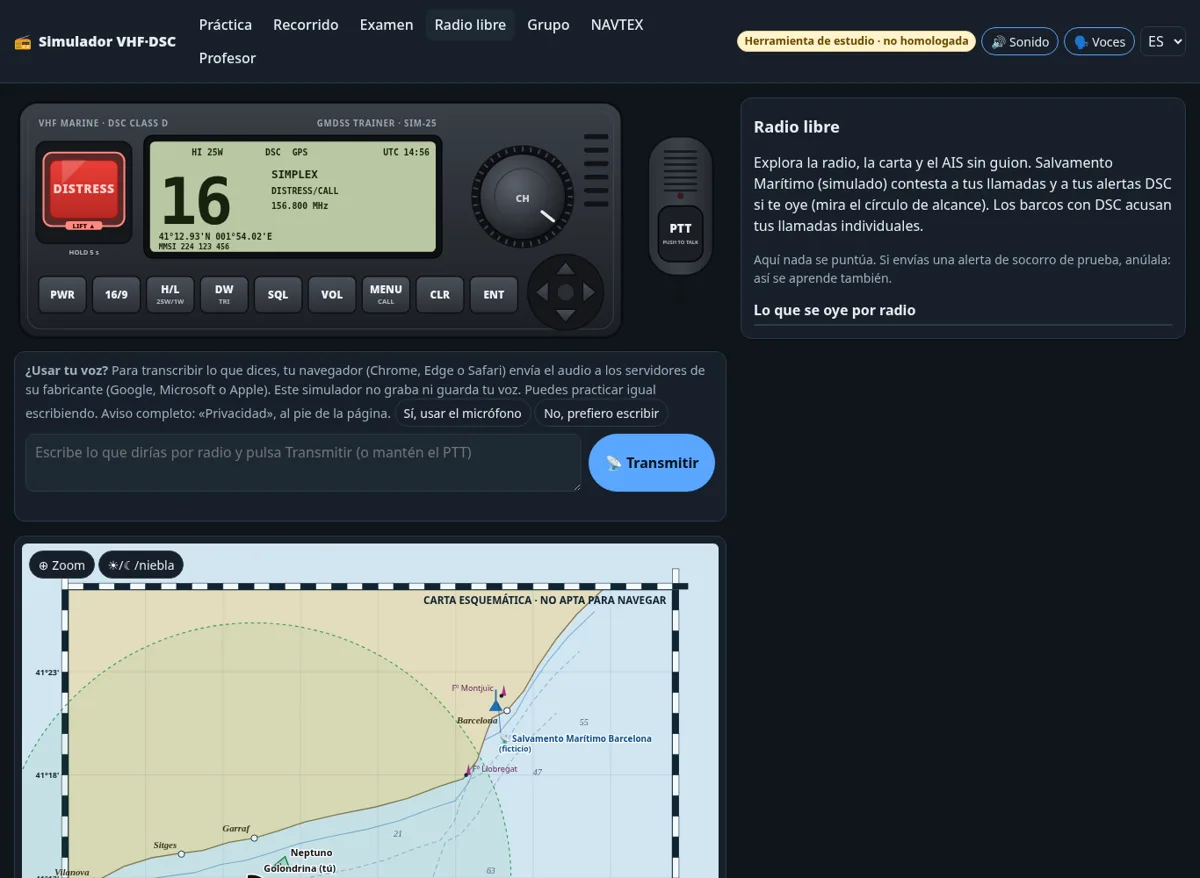
Task: Click the up arrow on the radio d-pad
Action: tap(565, 268)
